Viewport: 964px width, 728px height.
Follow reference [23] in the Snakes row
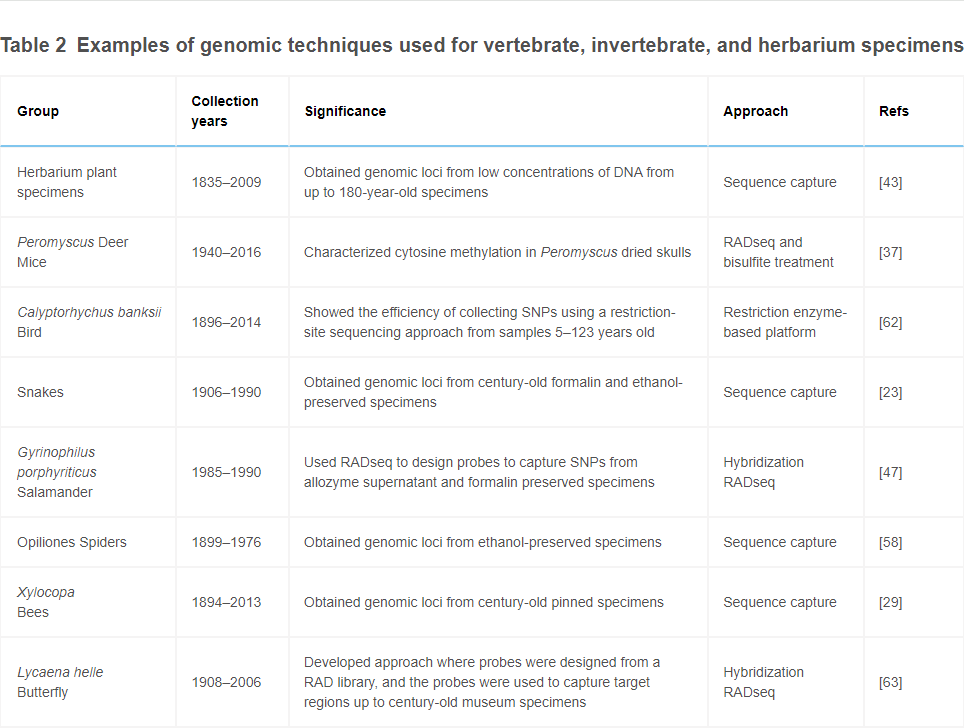[890, 392]
